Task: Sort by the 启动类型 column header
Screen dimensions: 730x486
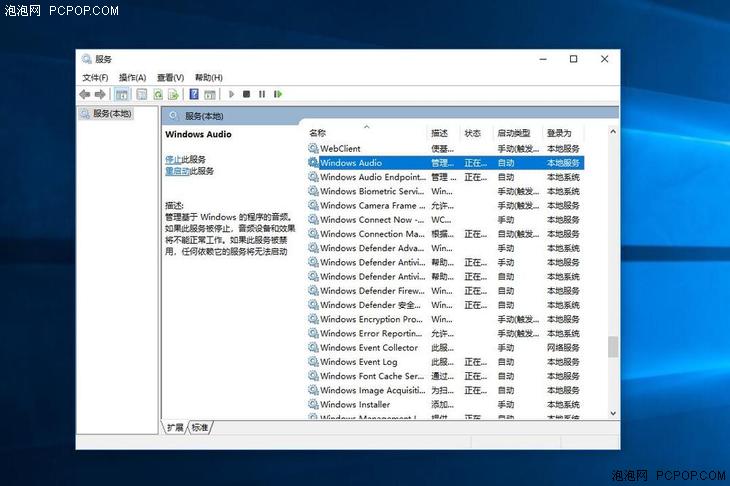Action: pyautogui.click(x=514, y=133)
